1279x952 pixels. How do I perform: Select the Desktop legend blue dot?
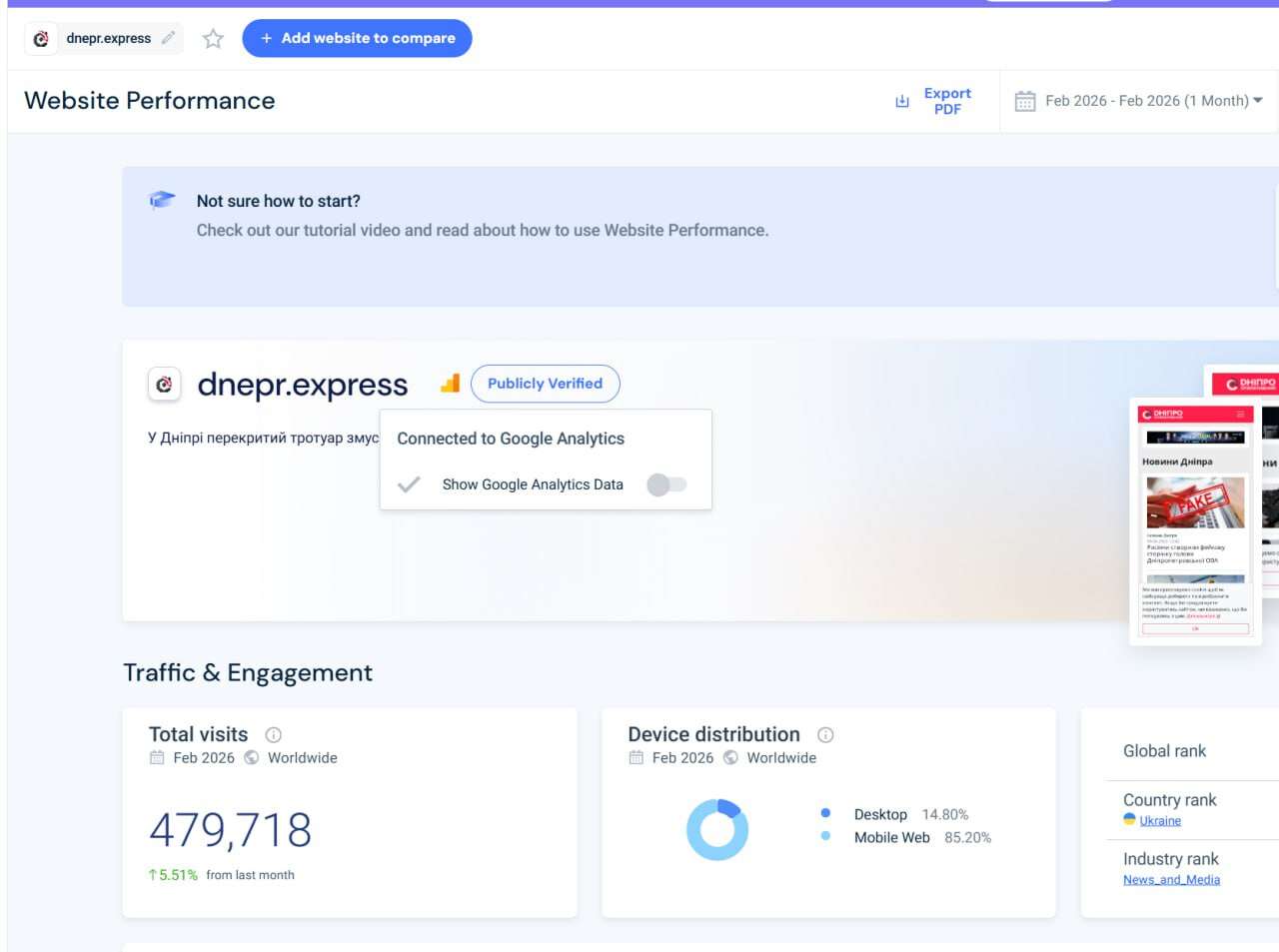(825, 813)
